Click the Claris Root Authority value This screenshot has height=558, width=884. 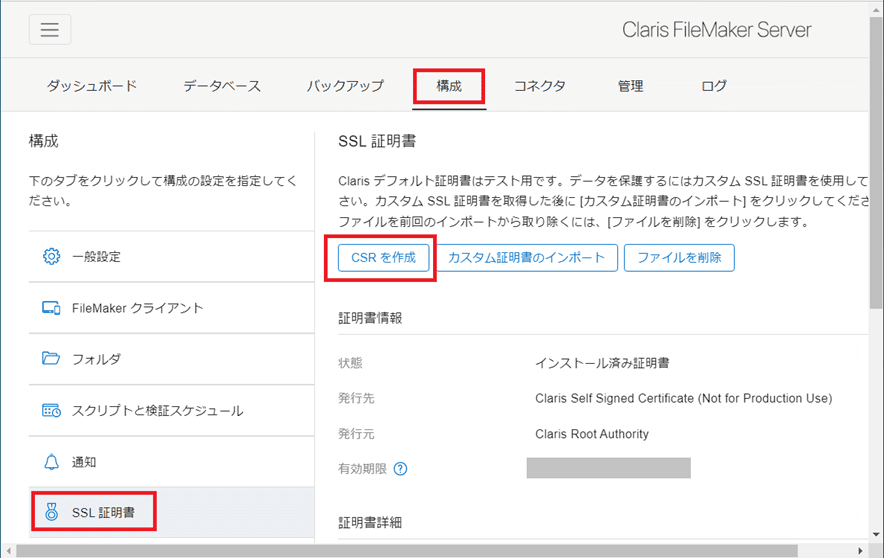tap(592, 434)
